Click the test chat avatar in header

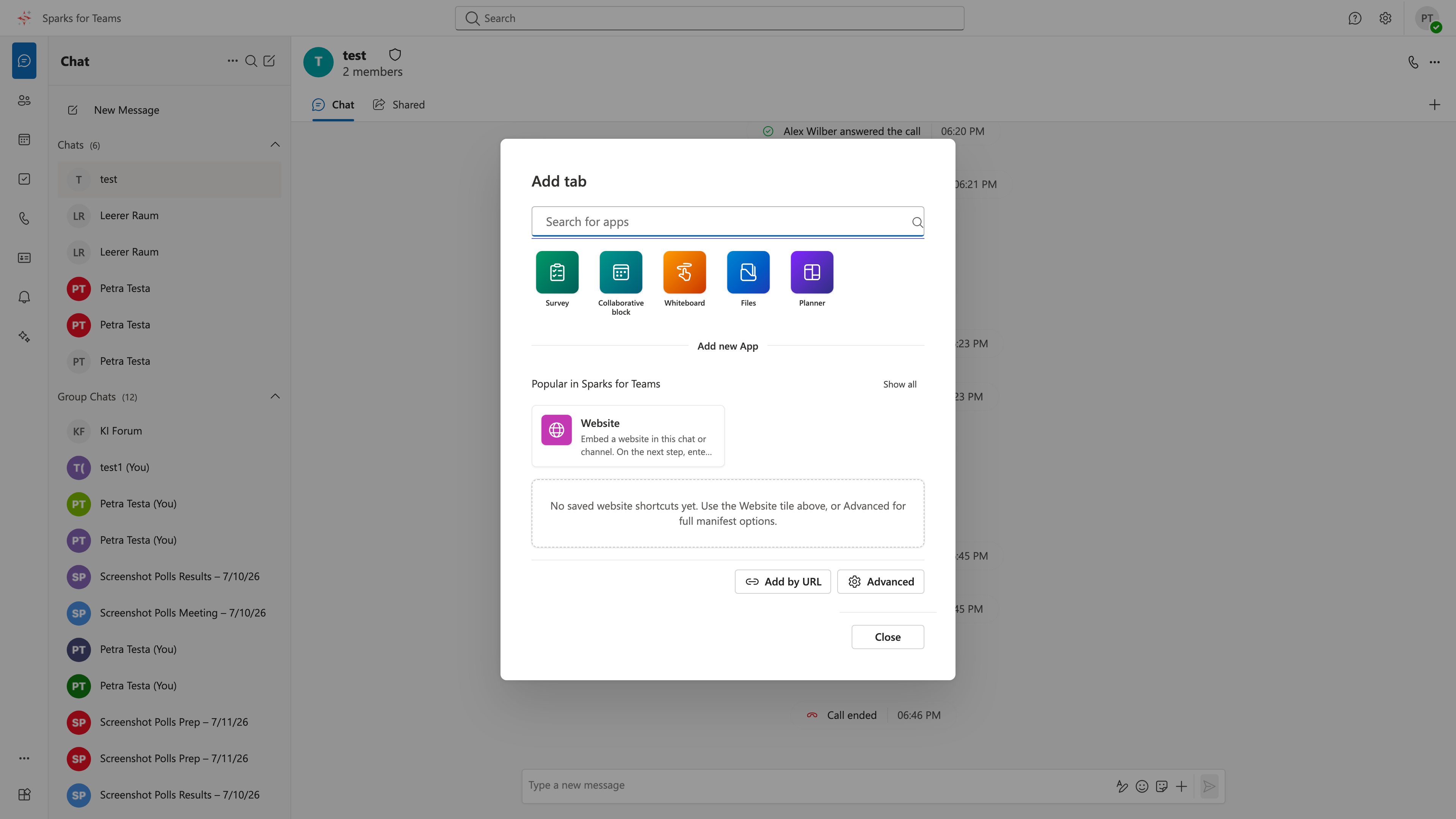[x=318, y=62]
